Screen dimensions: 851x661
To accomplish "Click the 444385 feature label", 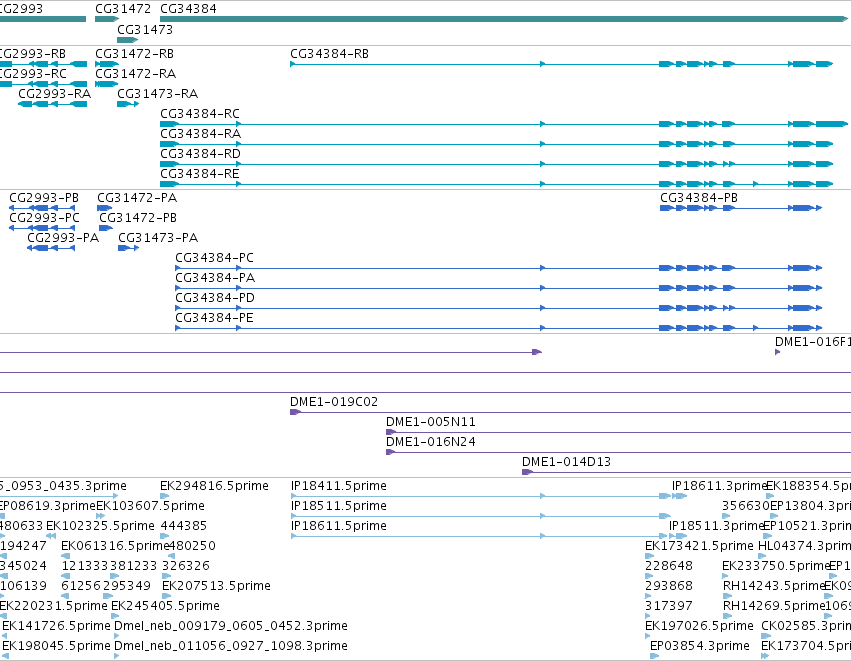I will 184,526.
